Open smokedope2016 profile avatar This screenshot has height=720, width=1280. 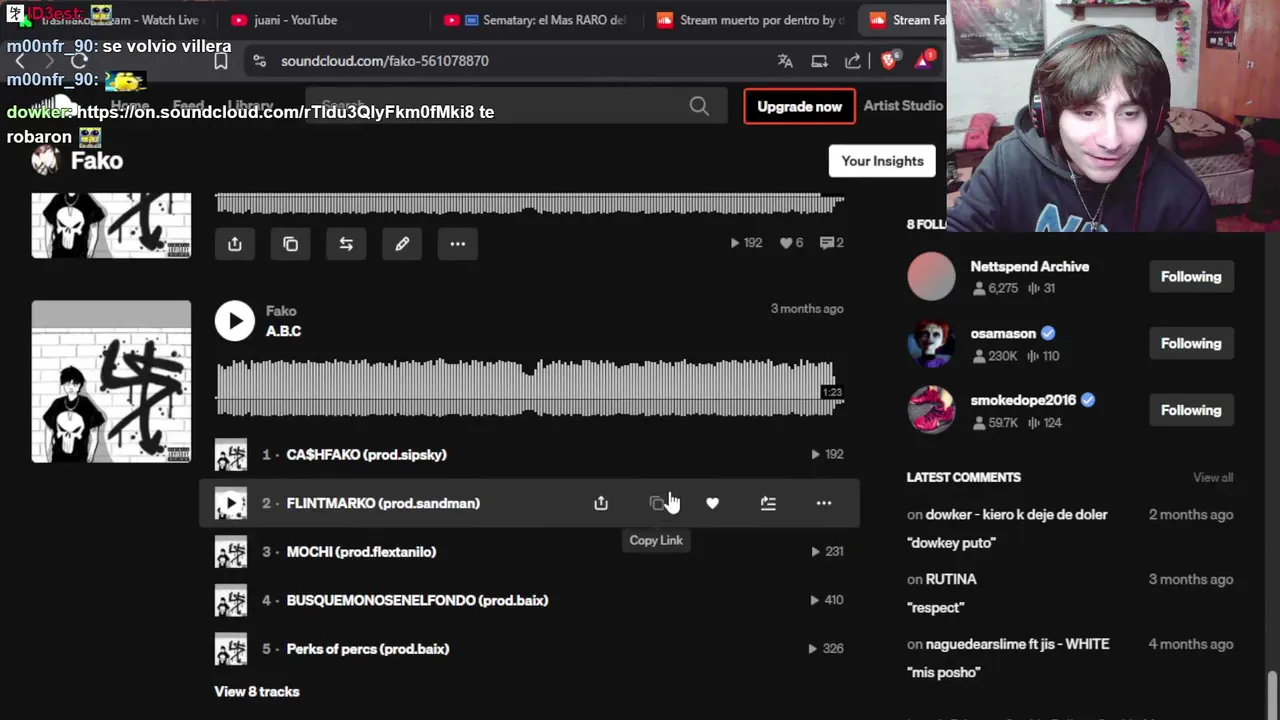(931, 410)
